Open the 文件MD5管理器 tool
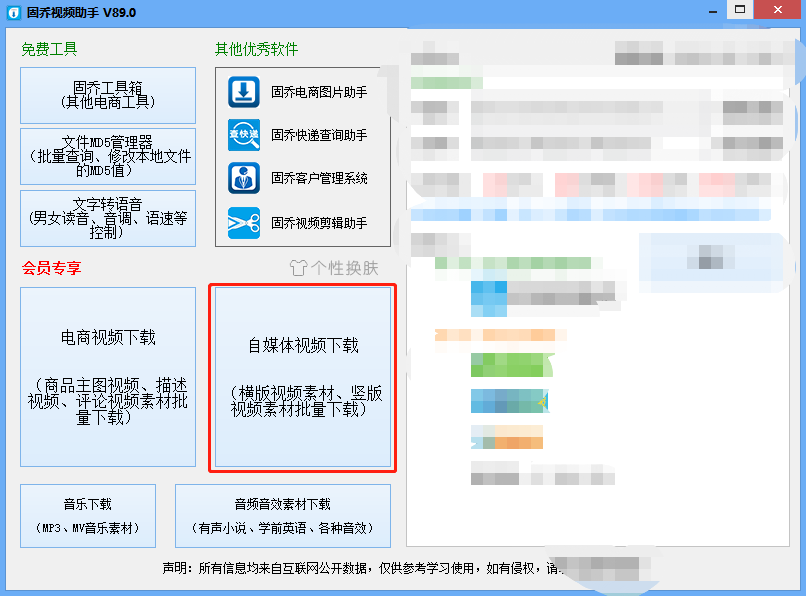The height and width of the screenshot is (596, 806). pyautogui.click(x=108, y=156)
